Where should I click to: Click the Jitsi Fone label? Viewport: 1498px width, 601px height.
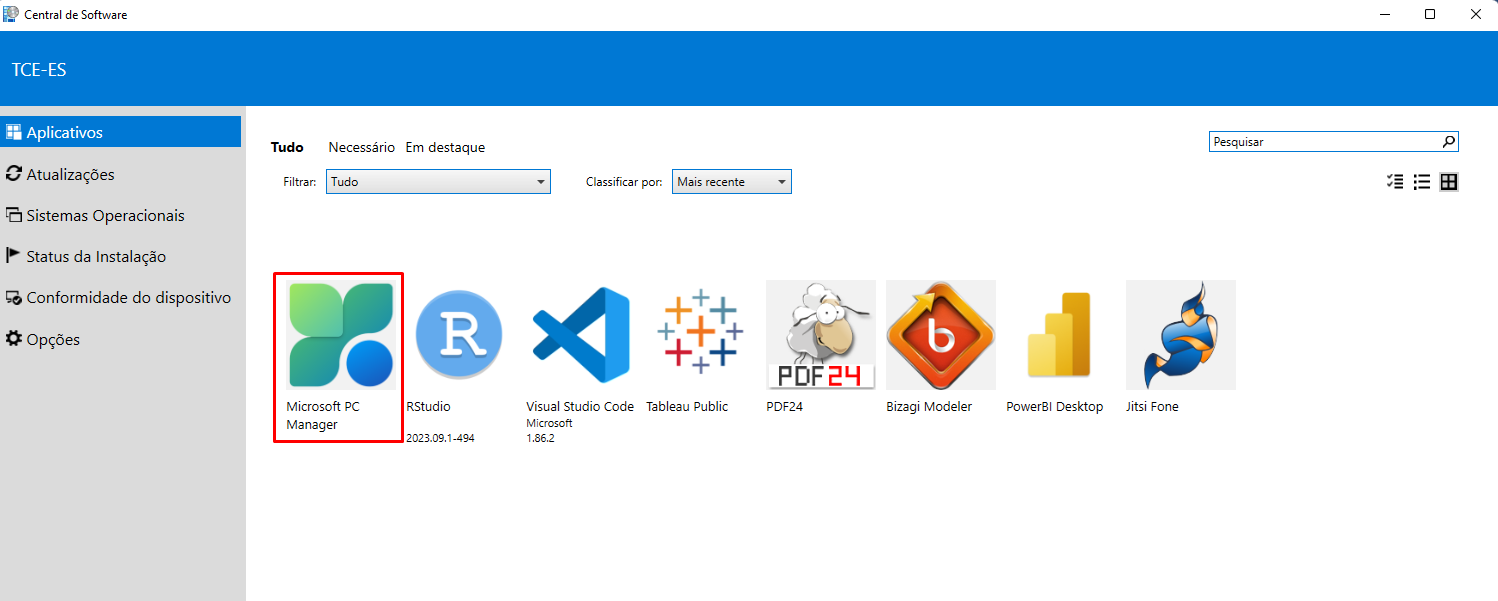(x=1152, y=407)
